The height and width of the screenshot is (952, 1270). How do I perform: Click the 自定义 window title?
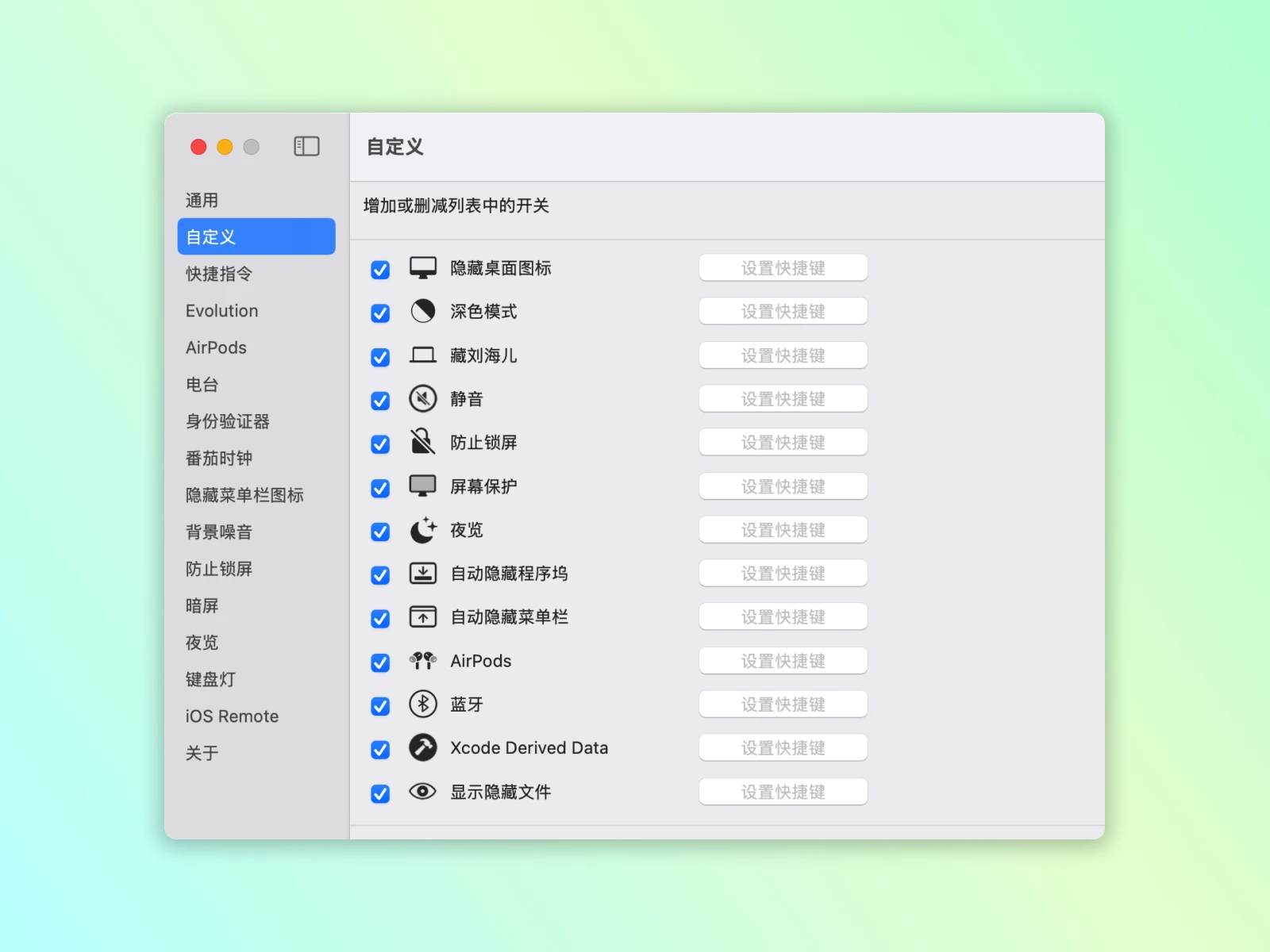pyautogui.click(x=395, y=147)
